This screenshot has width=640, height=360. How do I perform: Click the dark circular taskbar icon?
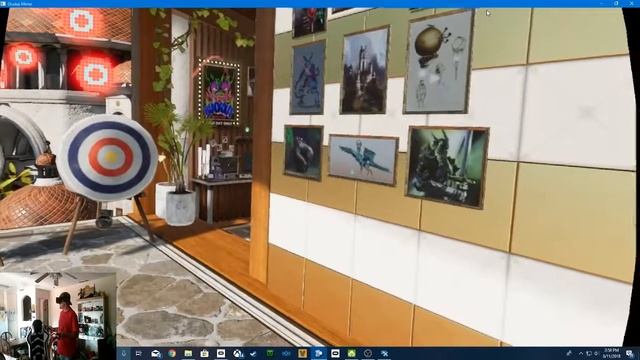(x=368, y=353)
